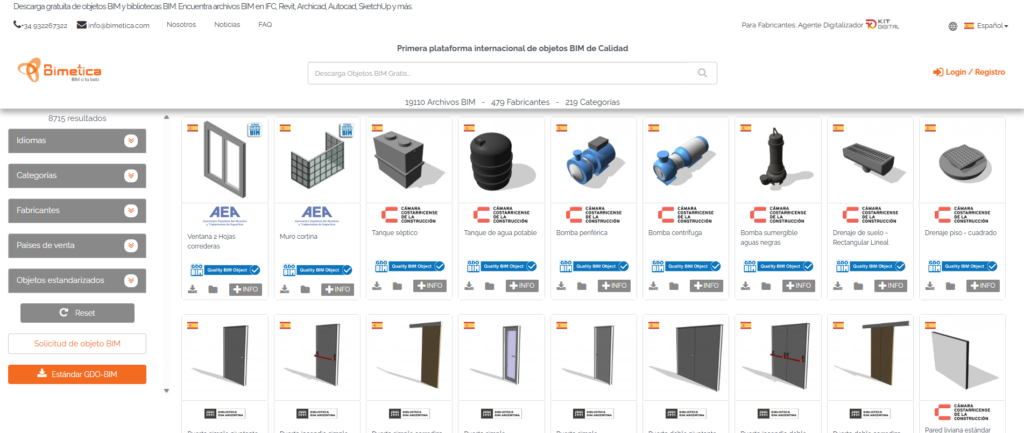Viewport: 1024px width, 433px height.
Task: Open folder icon under Muro cortina
Action: point(305,289)
